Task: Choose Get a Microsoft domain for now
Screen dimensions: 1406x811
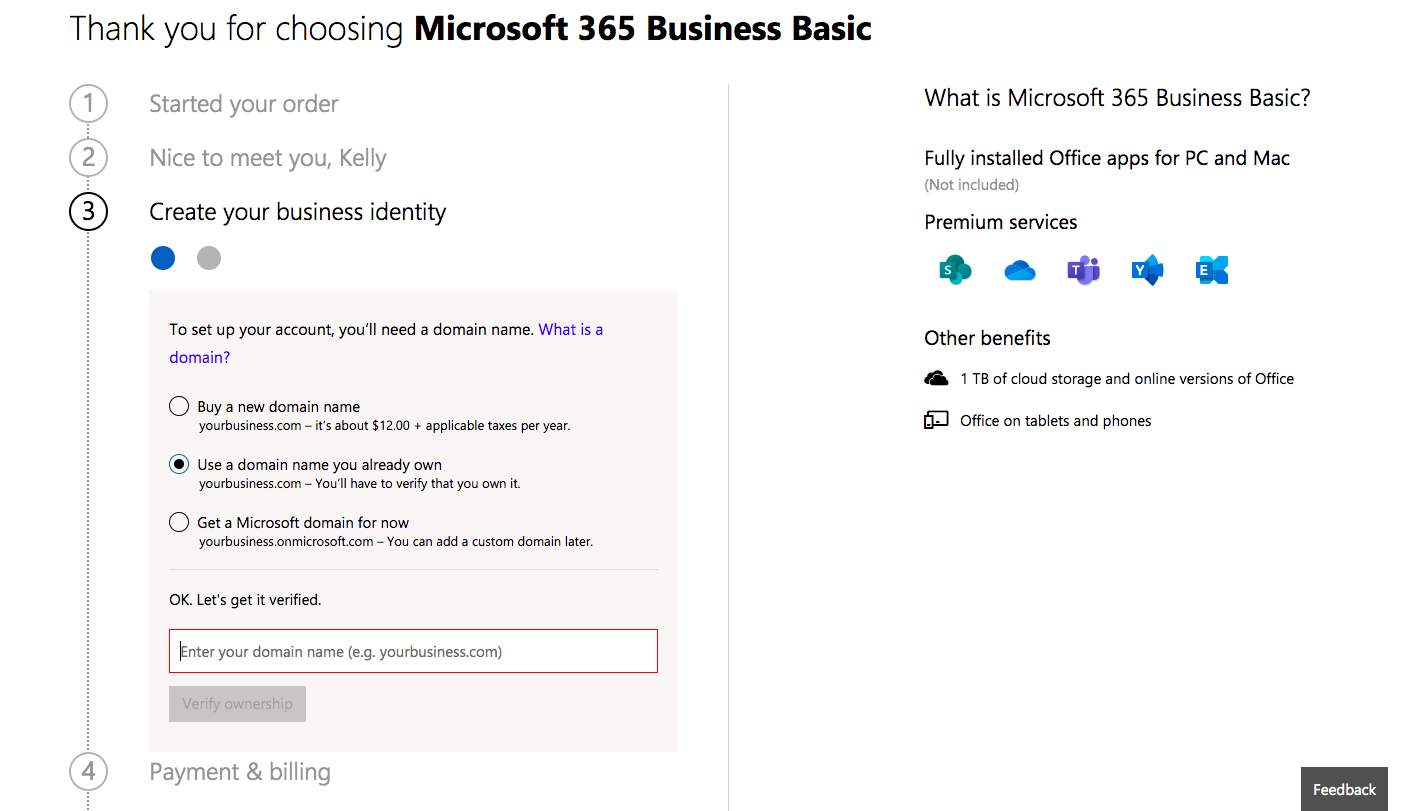Action: [x=179, y=522]
